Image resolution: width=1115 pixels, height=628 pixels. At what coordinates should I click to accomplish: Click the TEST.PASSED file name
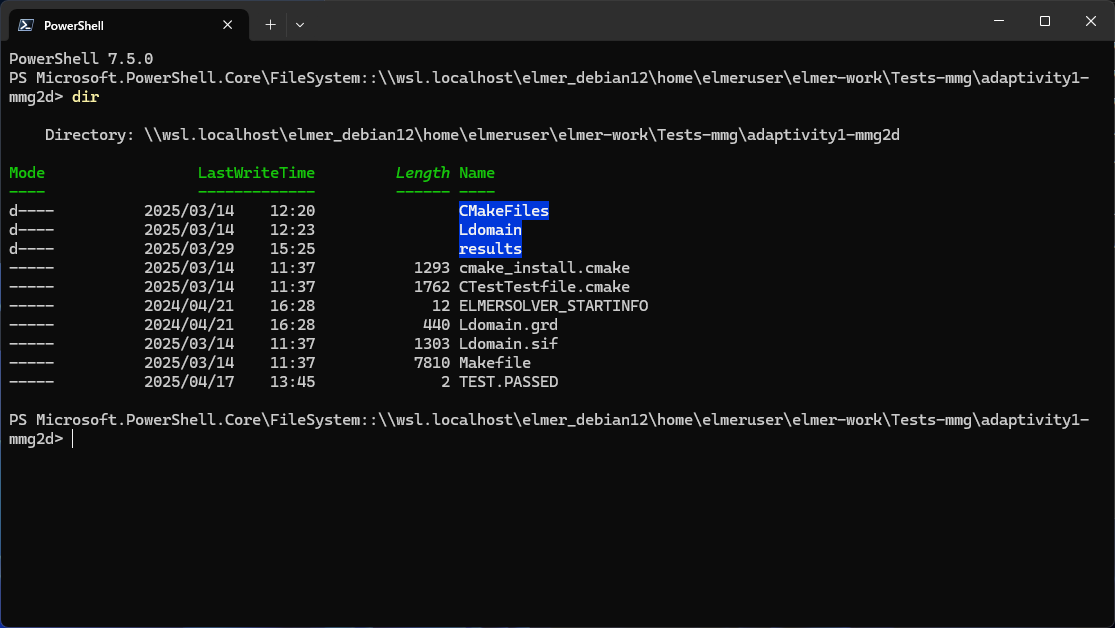(507, 381)
